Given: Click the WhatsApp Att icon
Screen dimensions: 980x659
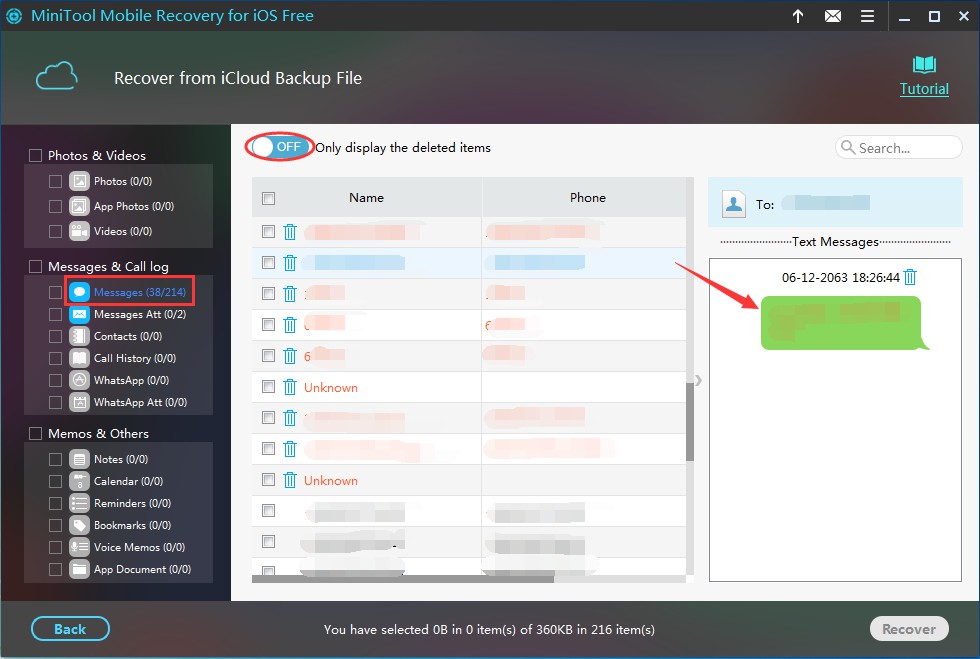Looking at the screenshot, I should pyautogui.click(x=79, y=402).
